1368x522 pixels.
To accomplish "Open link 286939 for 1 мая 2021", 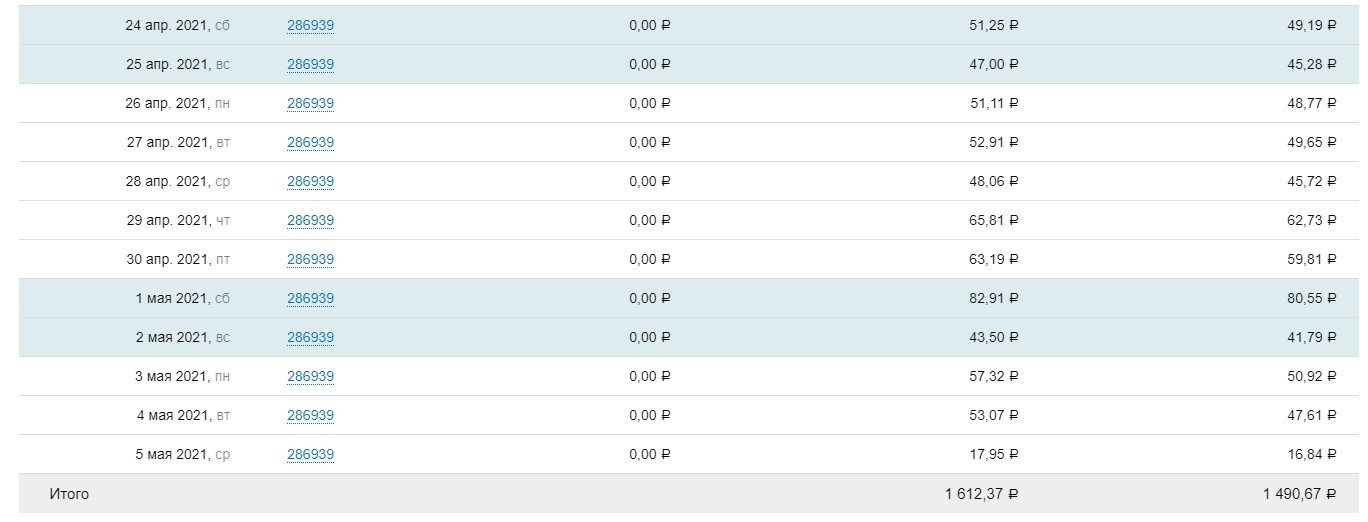I will tap(310, 299).
